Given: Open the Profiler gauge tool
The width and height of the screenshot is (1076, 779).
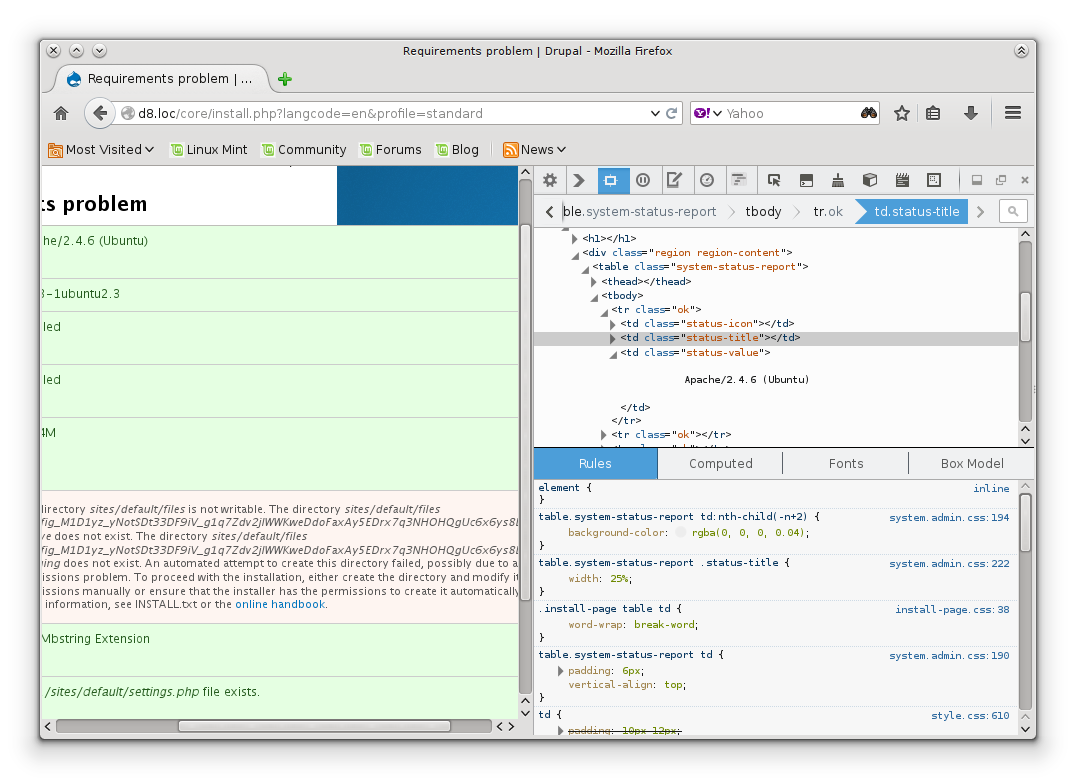Looking at the screenshot, I should pyautogui.click(x=707, y=181).
